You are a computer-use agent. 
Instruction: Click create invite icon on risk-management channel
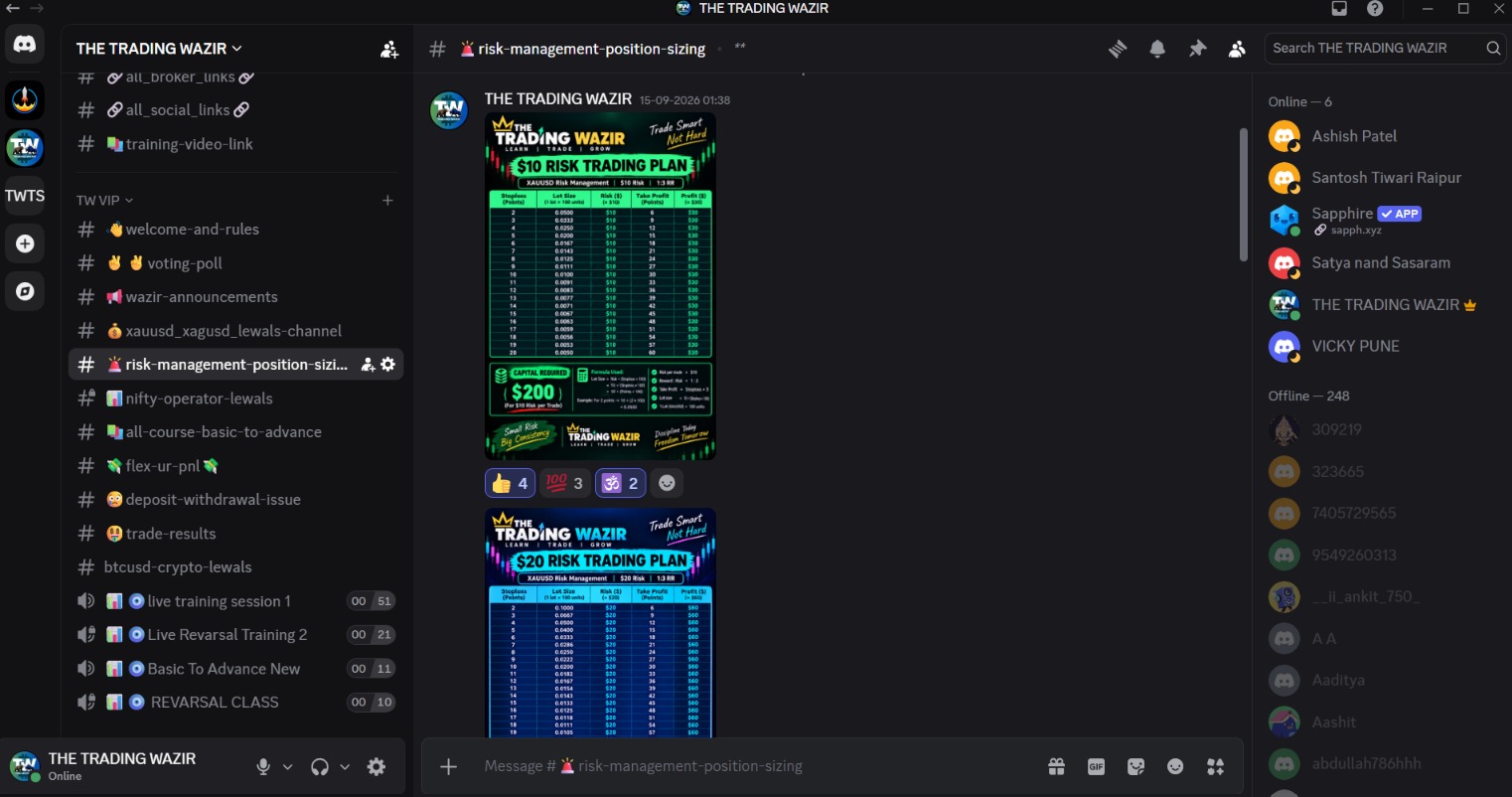tap(368, 365)
